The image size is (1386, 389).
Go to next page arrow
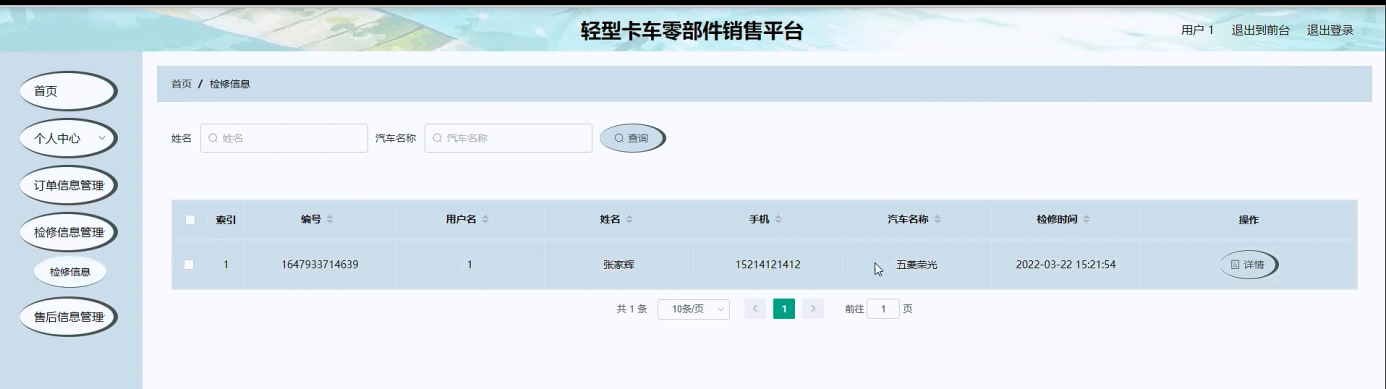pyautogui.click(x=813, y=309)
